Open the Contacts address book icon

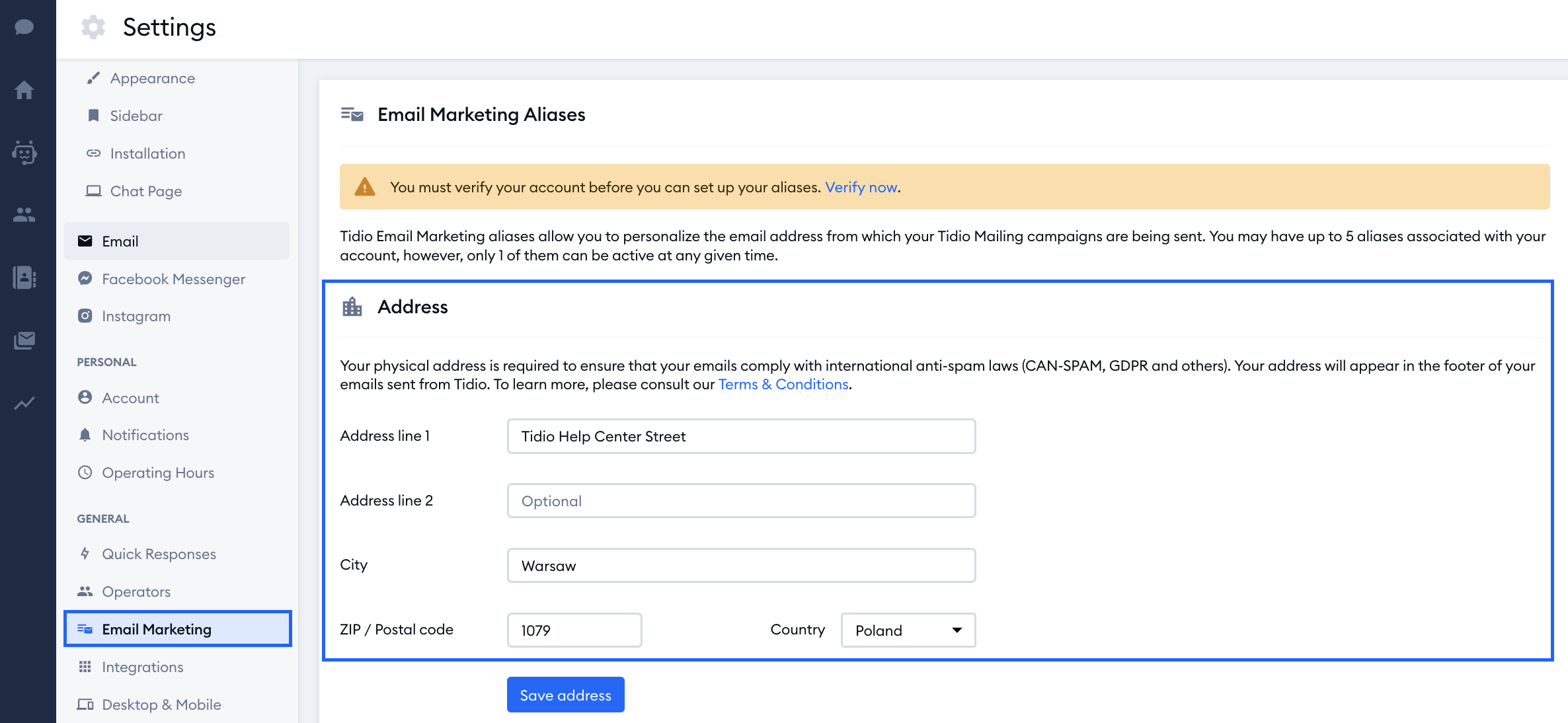coord(24,278)
